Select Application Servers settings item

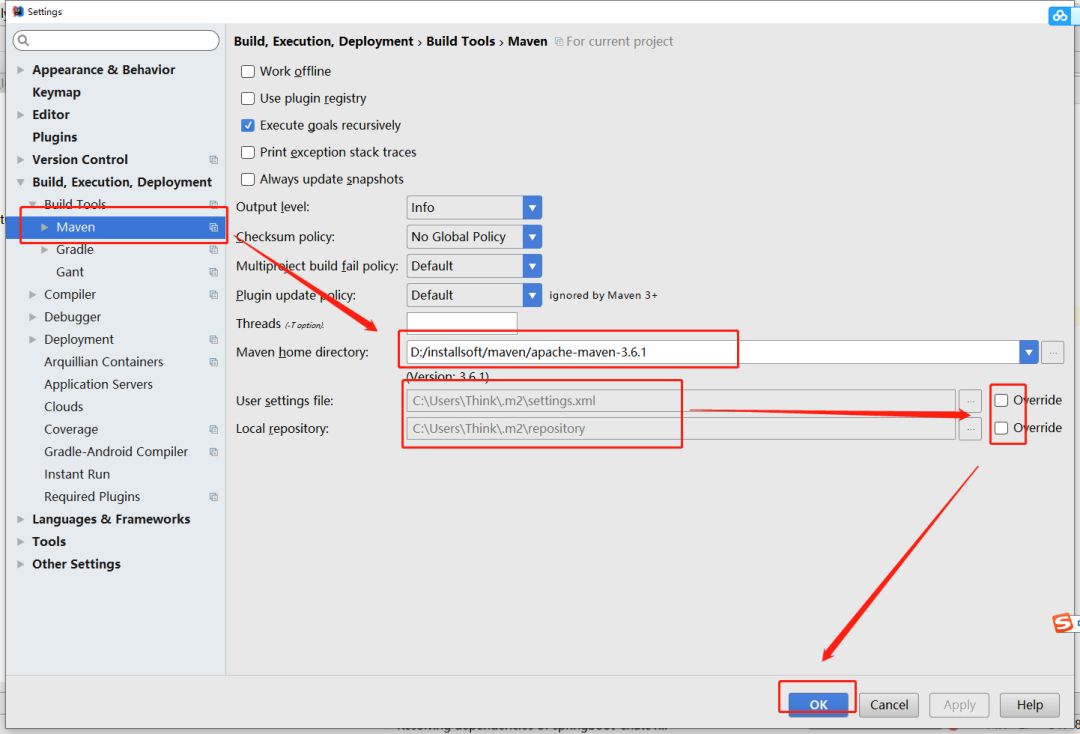[x=98, y=384]
